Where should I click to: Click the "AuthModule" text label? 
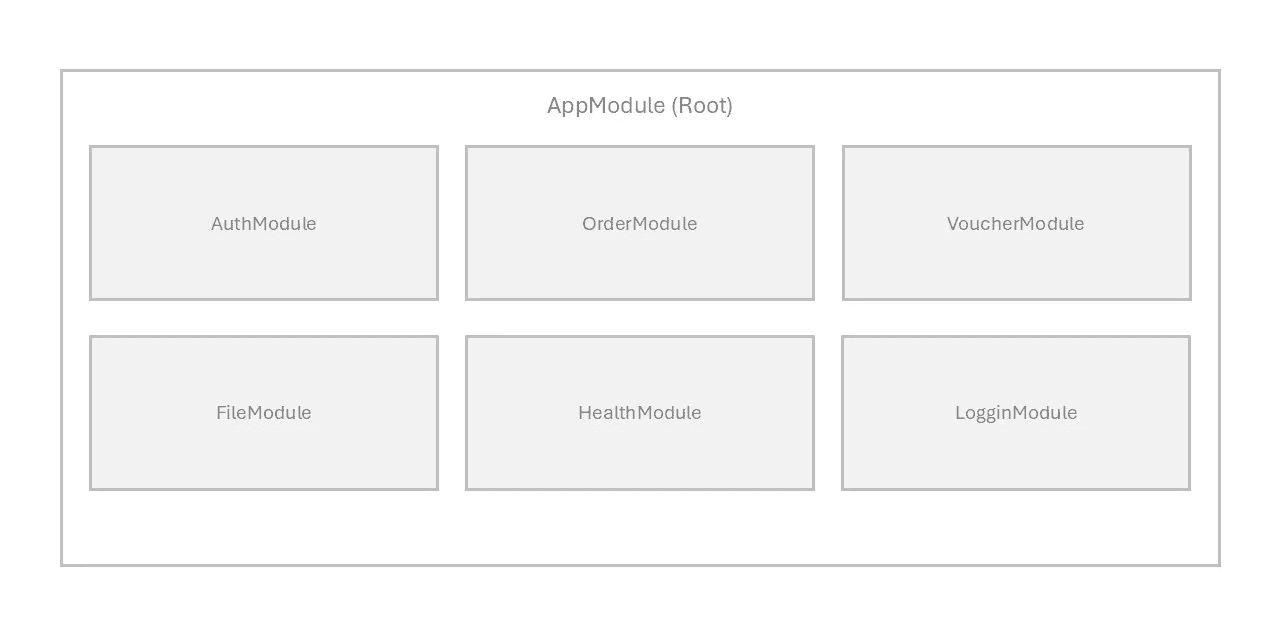[x=264, y=224]
